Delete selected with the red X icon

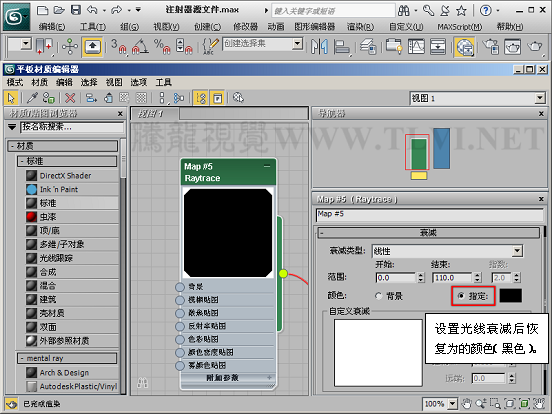[70, 98]
